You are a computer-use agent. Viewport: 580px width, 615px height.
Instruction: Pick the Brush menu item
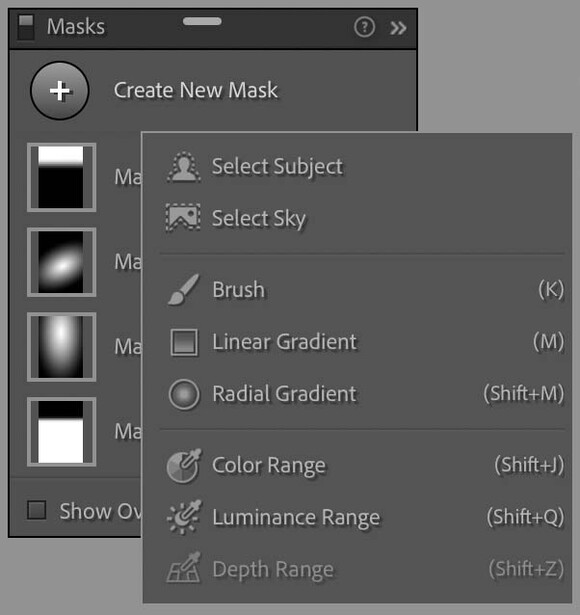[x=357, y=290]
